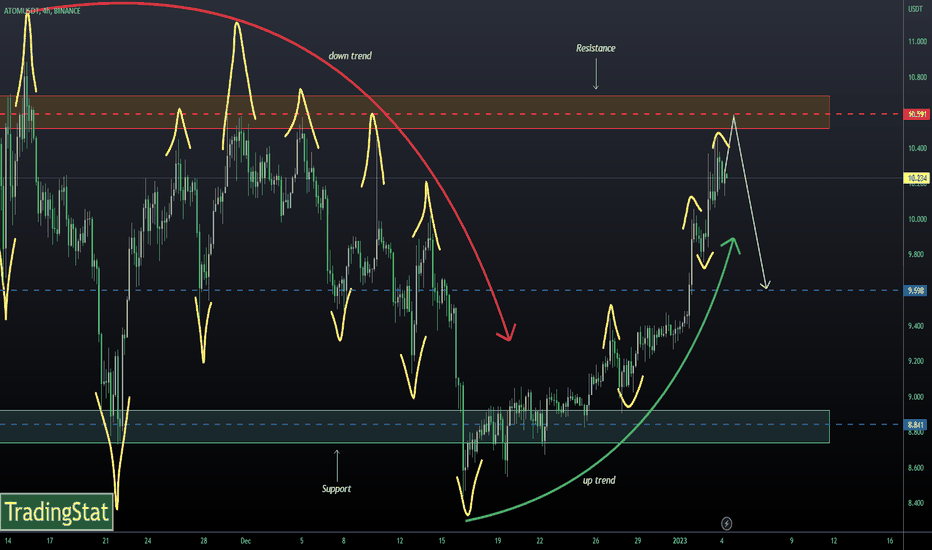Viewport: 932px width, 550px height.
Task: Select the blue 9.598 price tag
Action: 916,290
